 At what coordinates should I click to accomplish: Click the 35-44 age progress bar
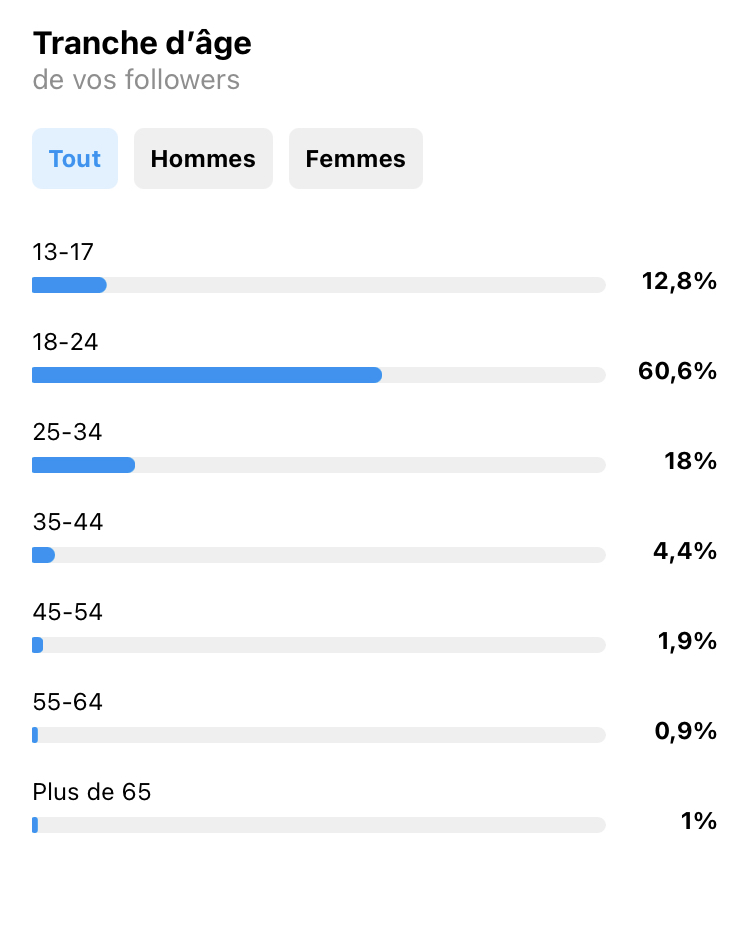319,555
